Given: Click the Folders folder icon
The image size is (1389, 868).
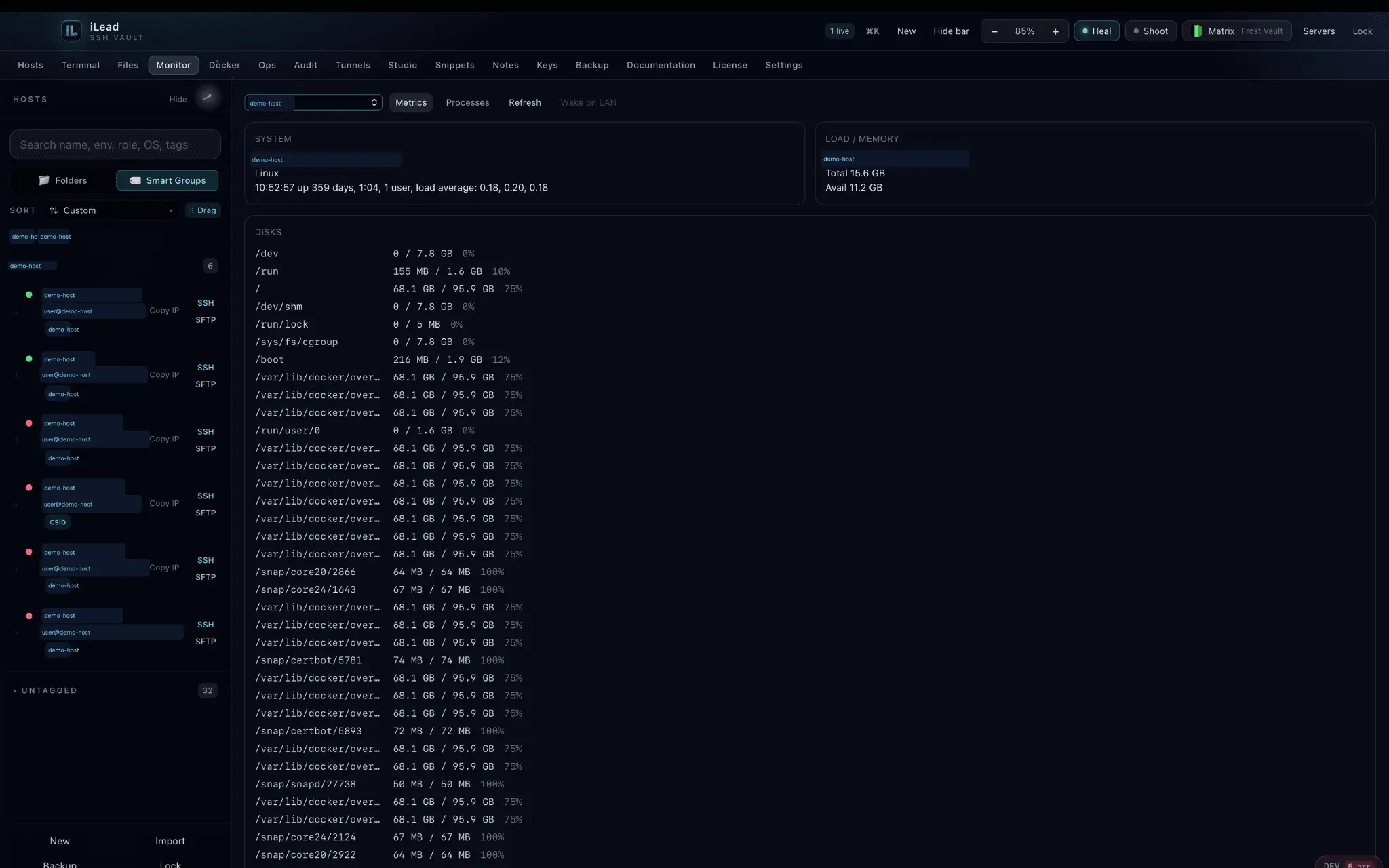Looking at the screenshot, I should 44,180.
